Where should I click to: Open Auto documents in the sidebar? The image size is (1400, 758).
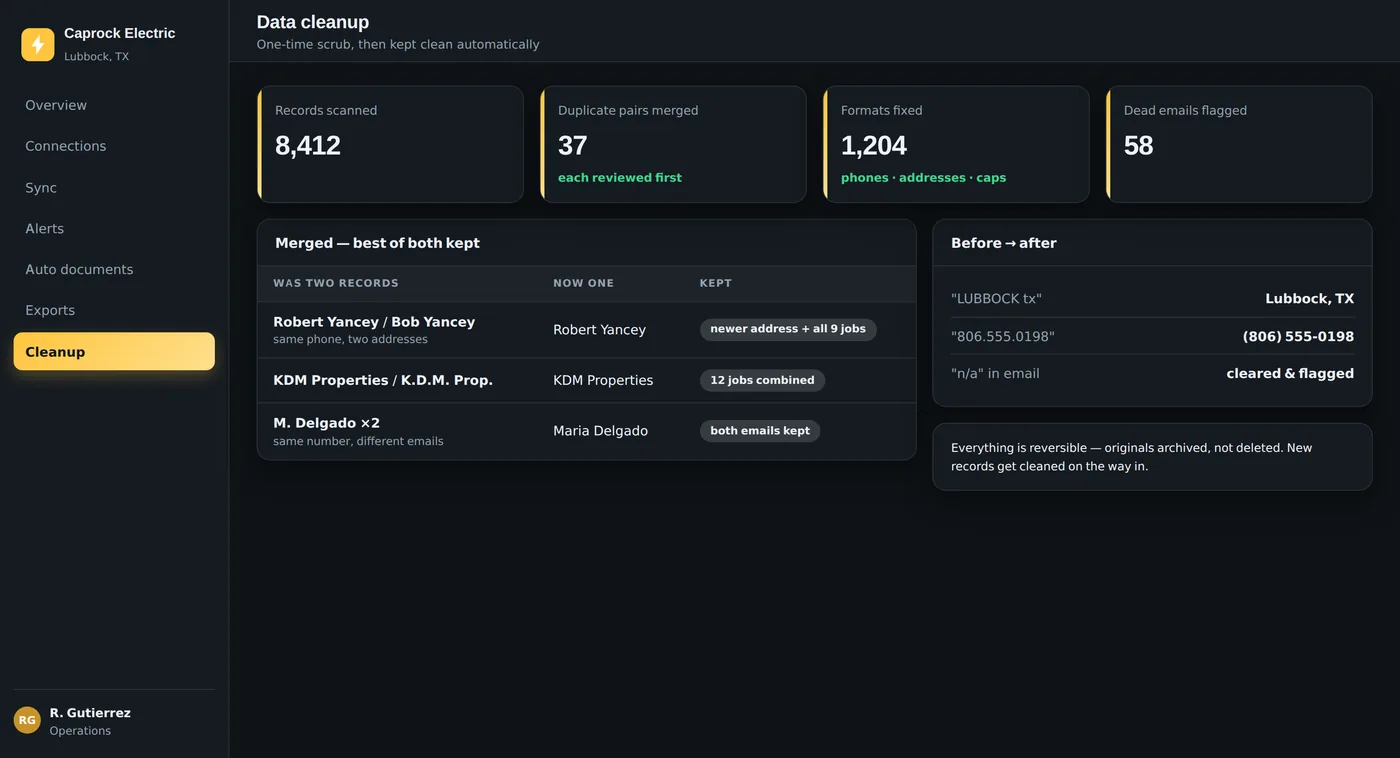tap(114, 270)
